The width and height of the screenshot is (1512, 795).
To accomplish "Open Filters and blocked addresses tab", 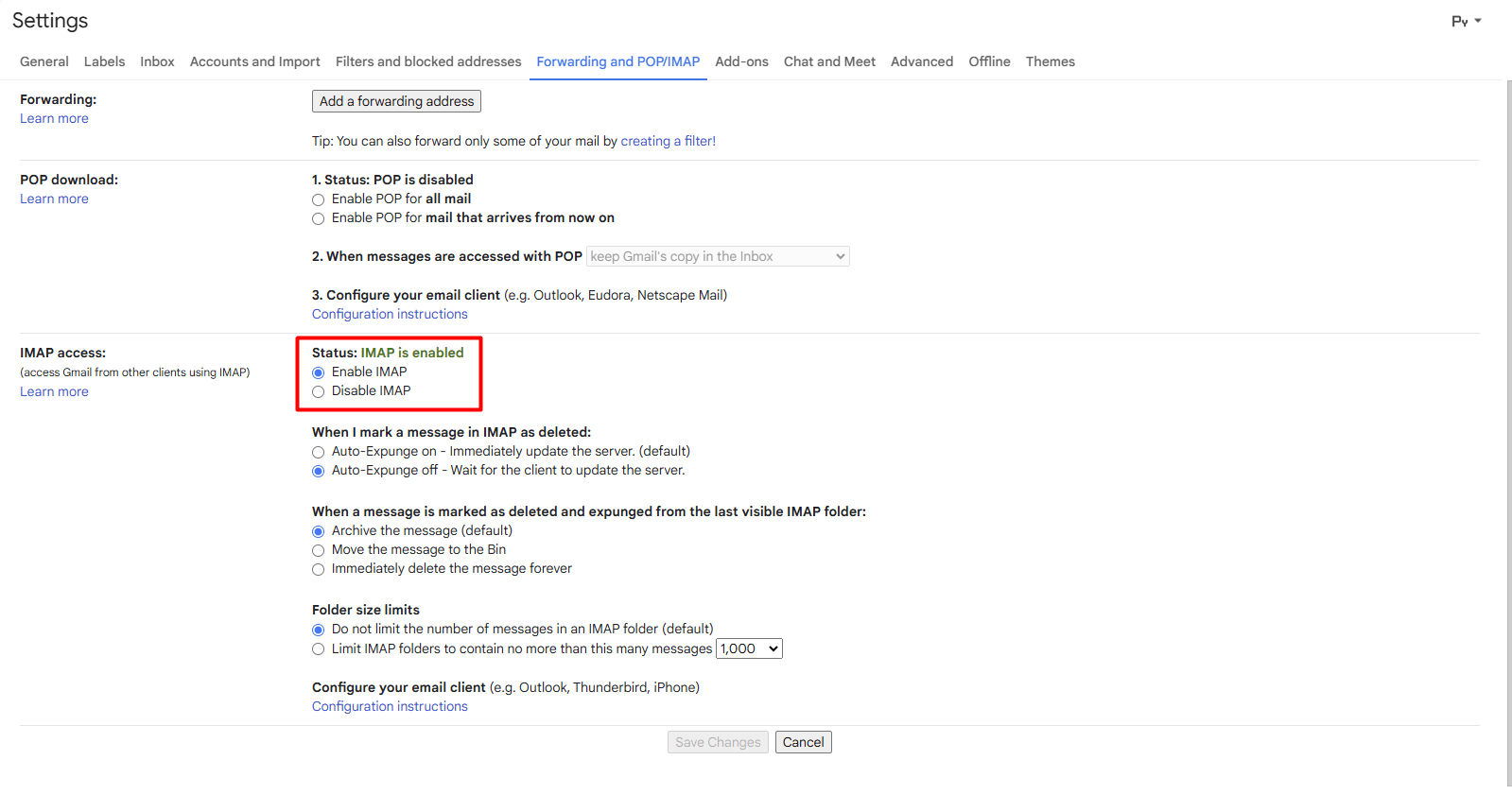I will click(428, 61).
